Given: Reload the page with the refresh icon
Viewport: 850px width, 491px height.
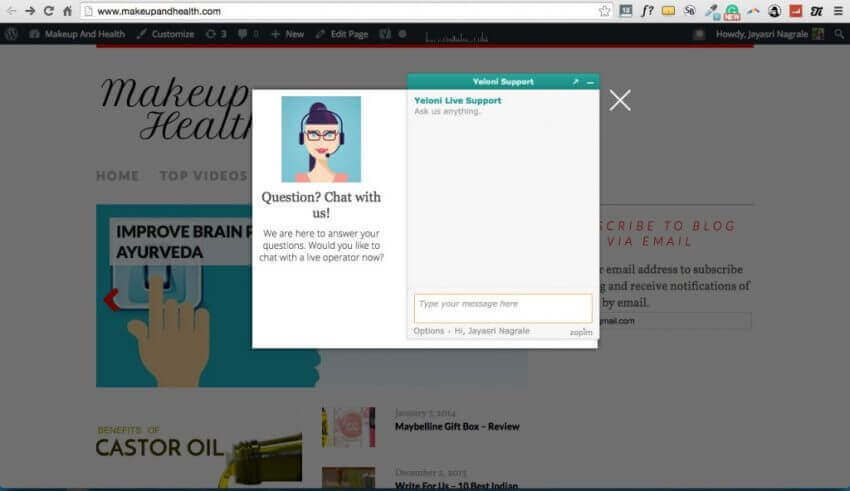Looking at the screenshot, I should [x=48, y=11].
